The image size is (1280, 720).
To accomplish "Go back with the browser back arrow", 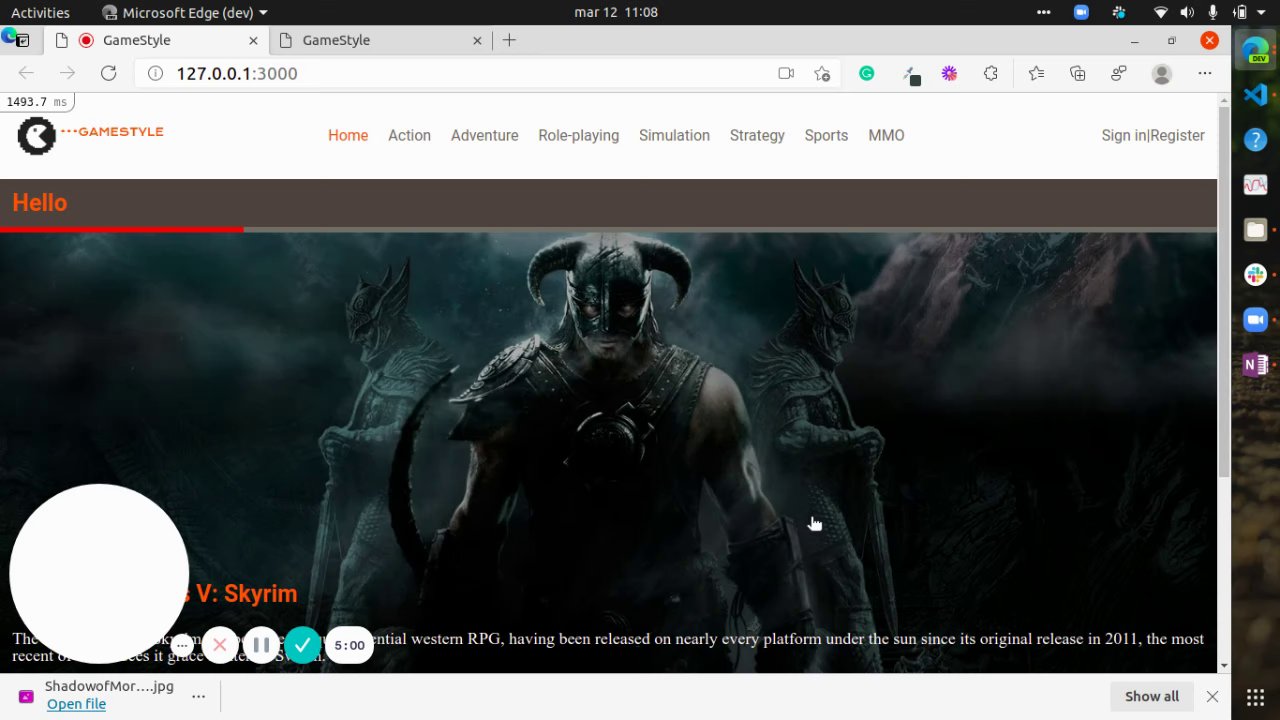I will [26, 73].
